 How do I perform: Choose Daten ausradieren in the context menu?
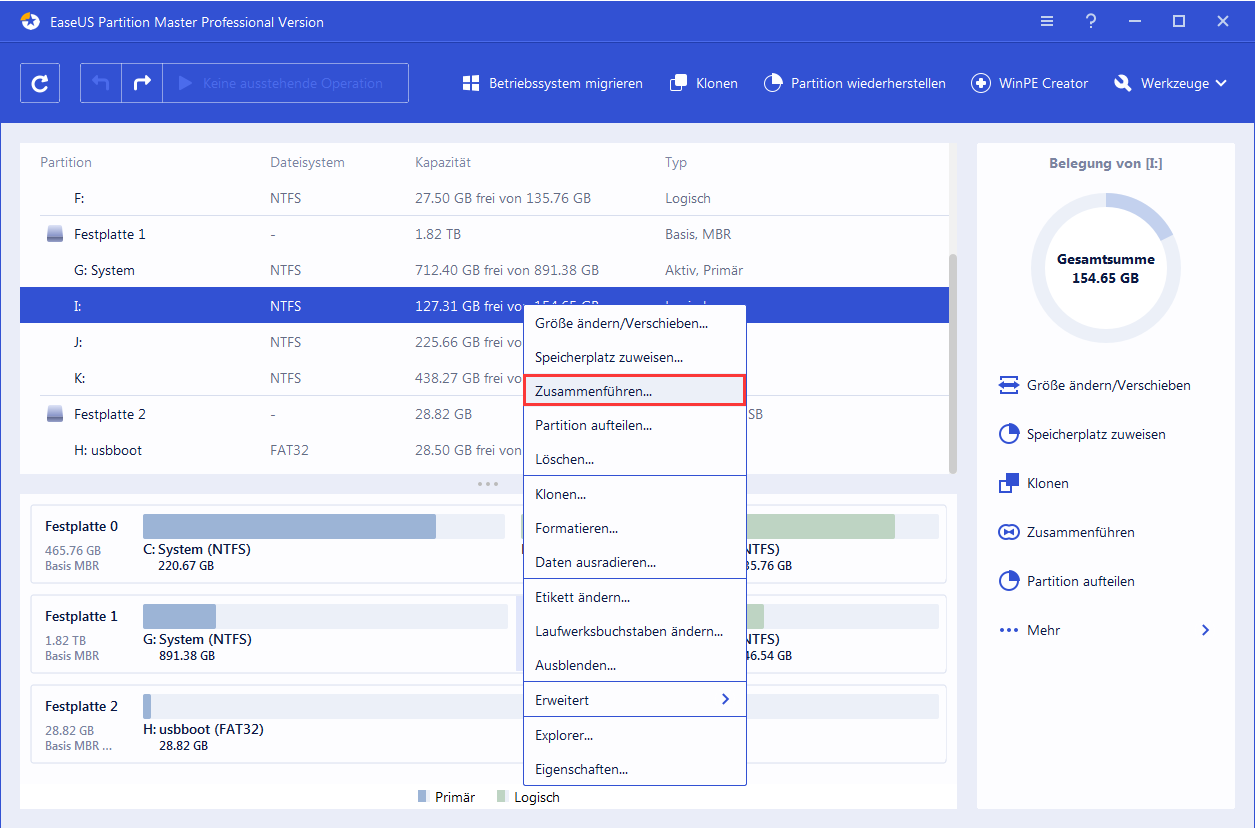[635, 562]
